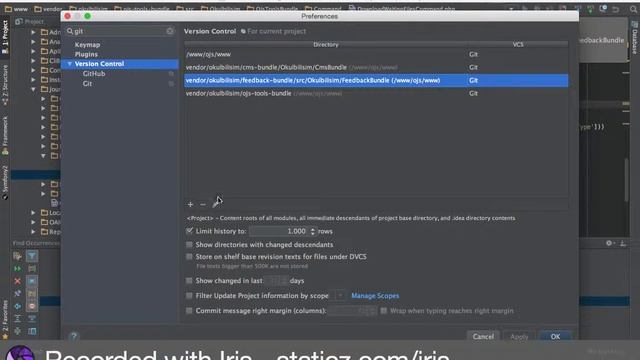Select Keymap in settings tree
This screenshot has height=360, width=640.
click(x=87, y=44)
